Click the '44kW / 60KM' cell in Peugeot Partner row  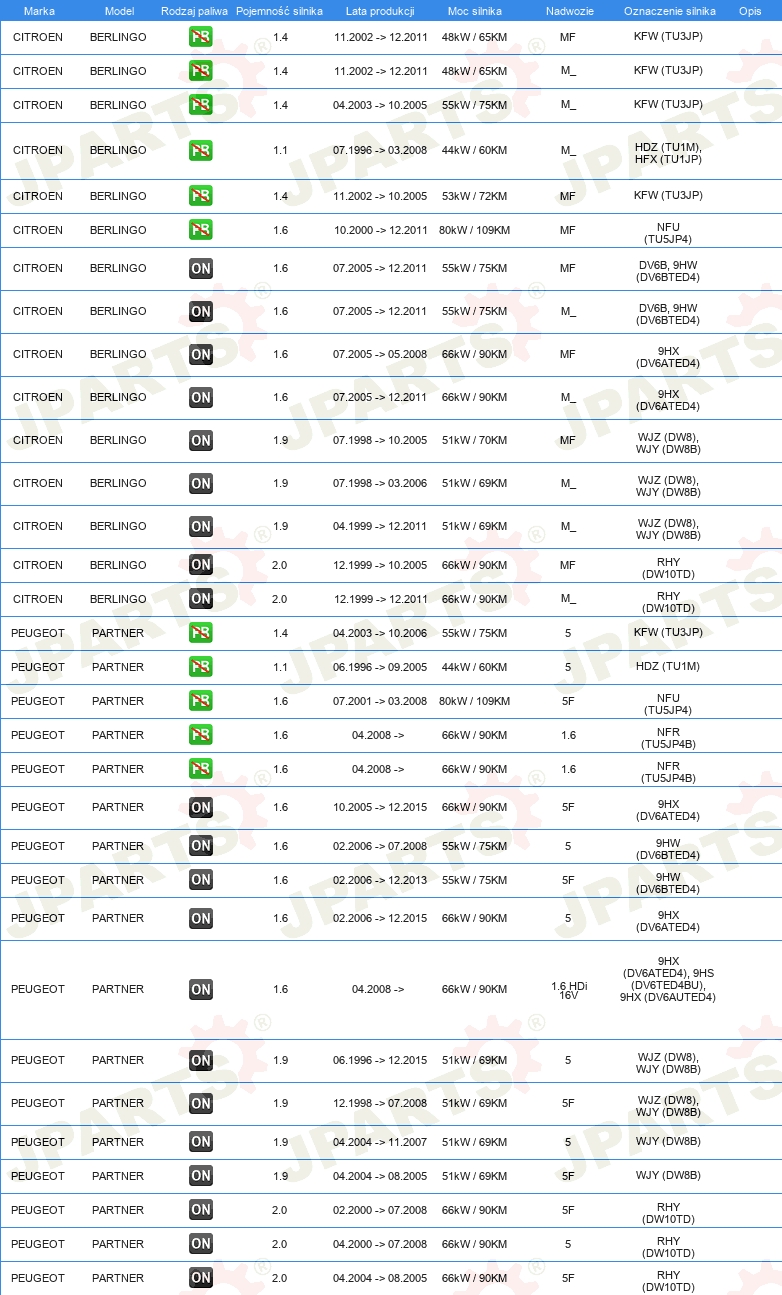pos(475,667)
